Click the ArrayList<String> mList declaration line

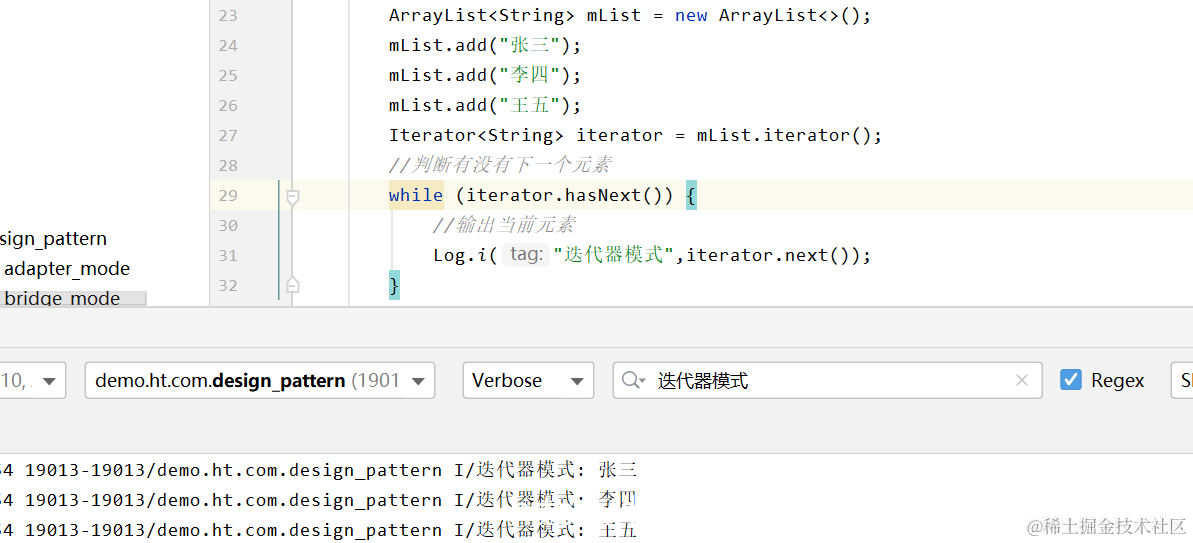[x=629, y=16]
